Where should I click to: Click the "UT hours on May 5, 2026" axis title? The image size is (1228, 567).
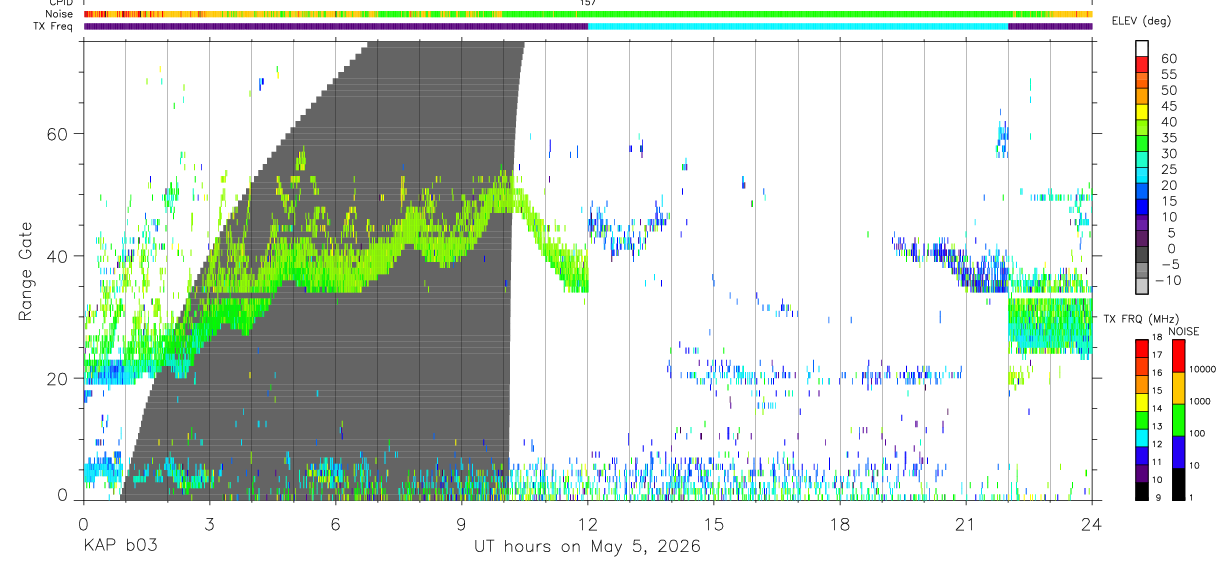[587, 547]
